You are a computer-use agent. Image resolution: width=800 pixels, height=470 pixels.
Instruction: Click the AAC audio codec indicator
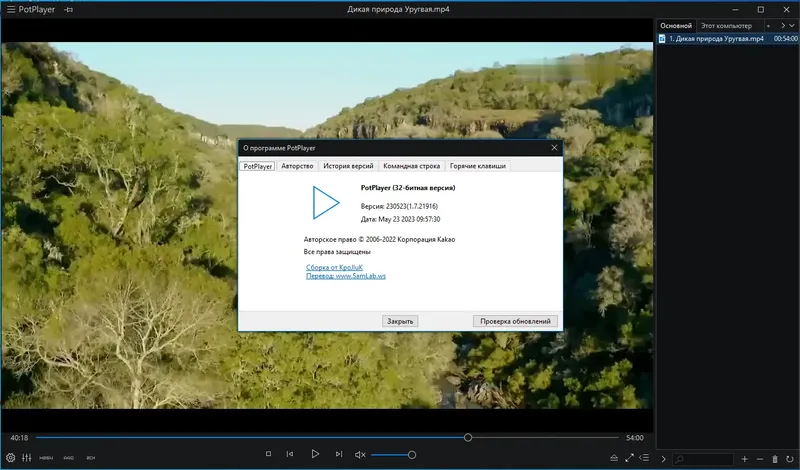tap(69, 458)
